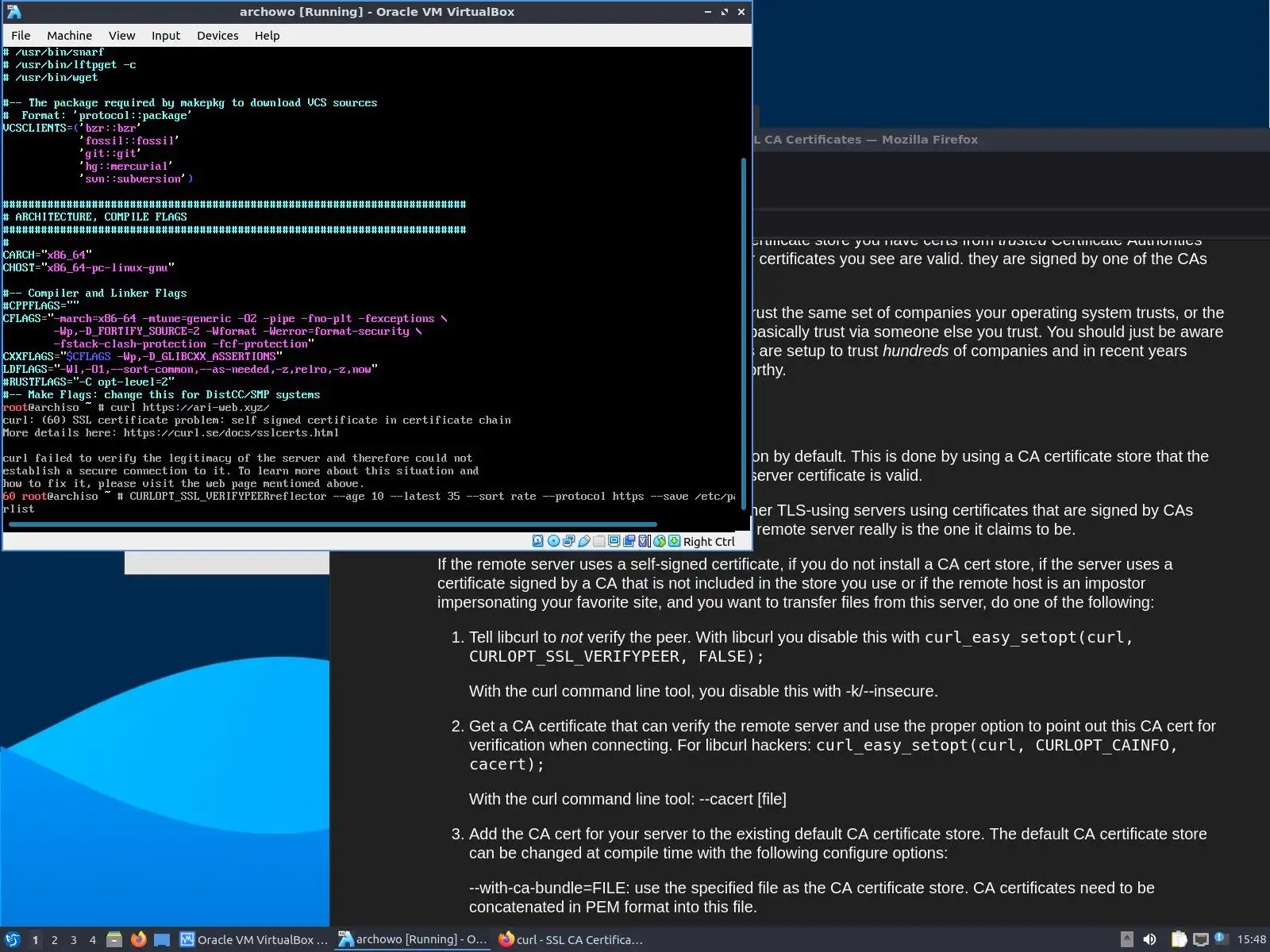Click the VirtualBox hard disk activity icon
Screen dimensions: 1270x952
pos(538,541)
